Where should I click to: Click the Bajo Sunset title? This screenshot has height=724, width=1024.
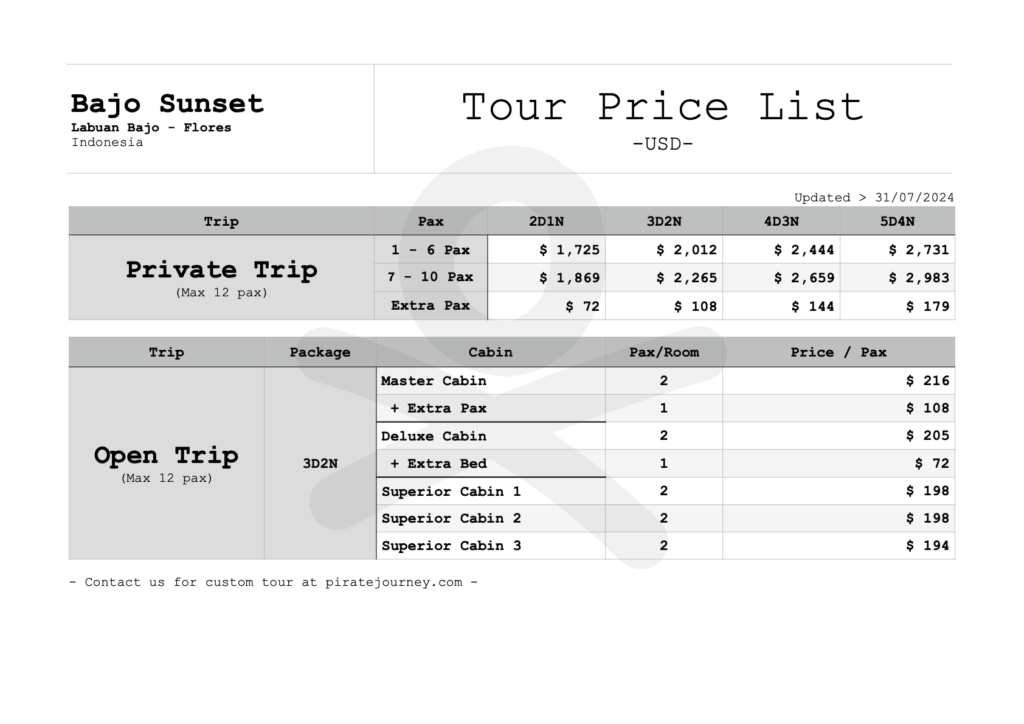click(167, 104)
